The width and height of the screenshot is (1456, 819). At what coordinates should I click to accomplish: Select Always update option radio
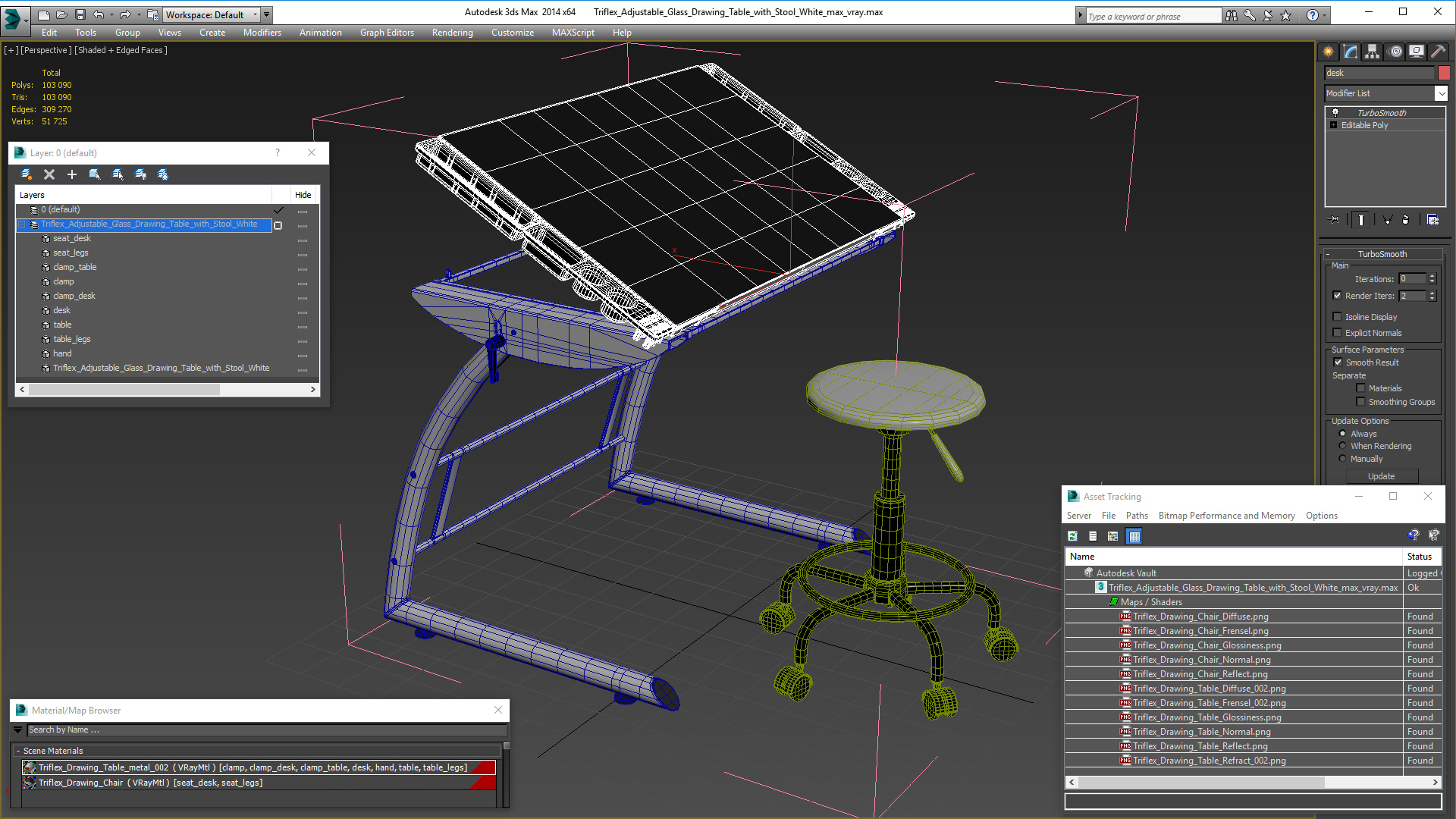[x=1342, y=434]
